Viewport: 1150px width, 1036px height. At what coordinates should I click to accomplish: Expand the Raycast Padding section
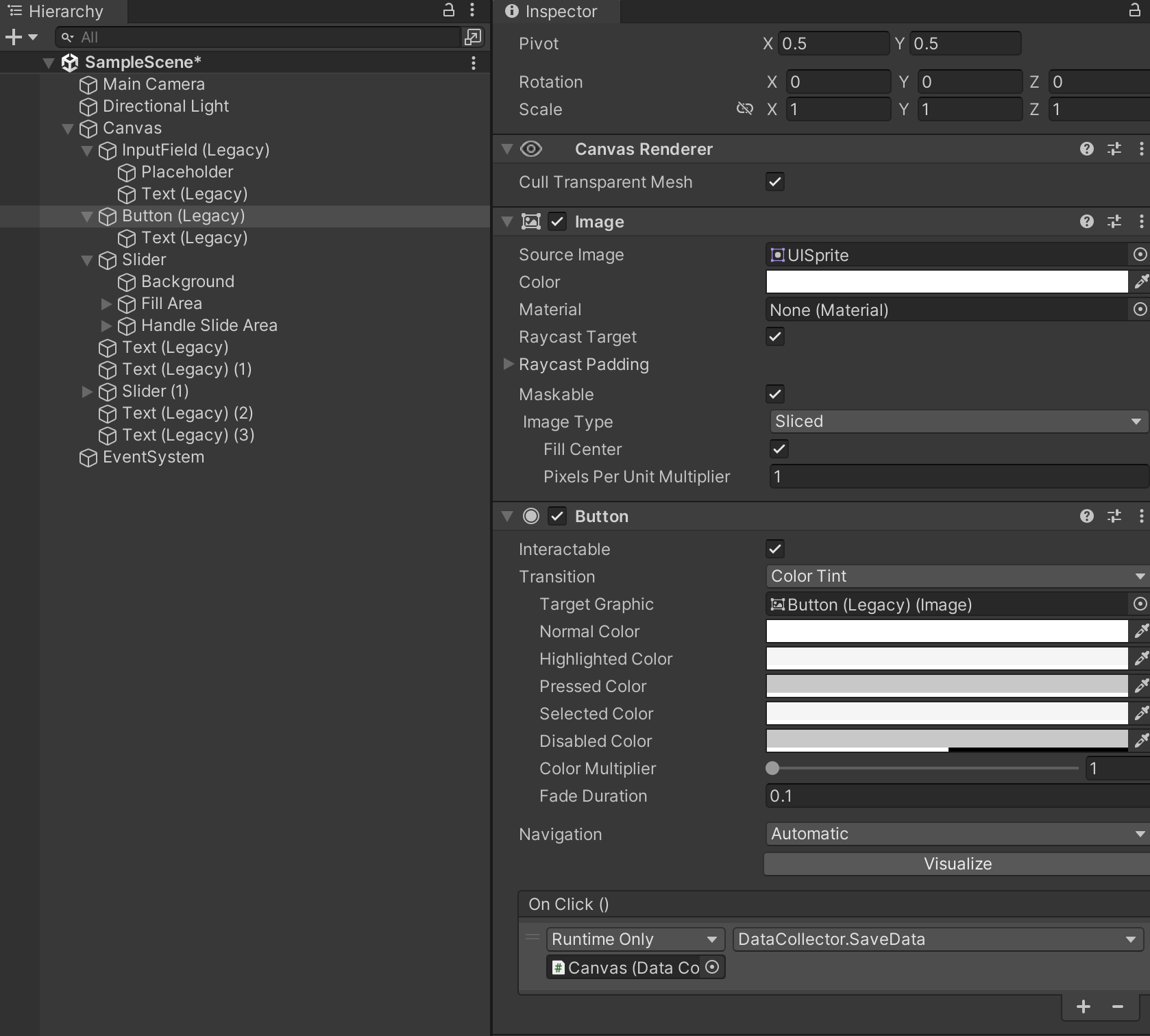pos(508,365)
